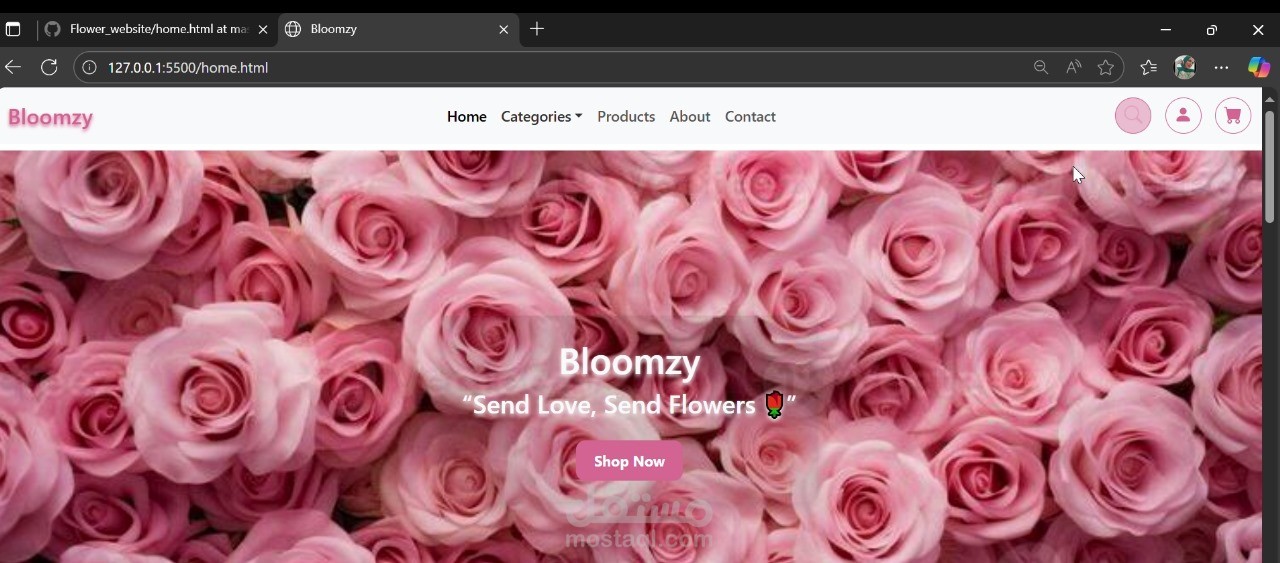
Task: Expand the Categories dropdown
Action: (541, 117)
